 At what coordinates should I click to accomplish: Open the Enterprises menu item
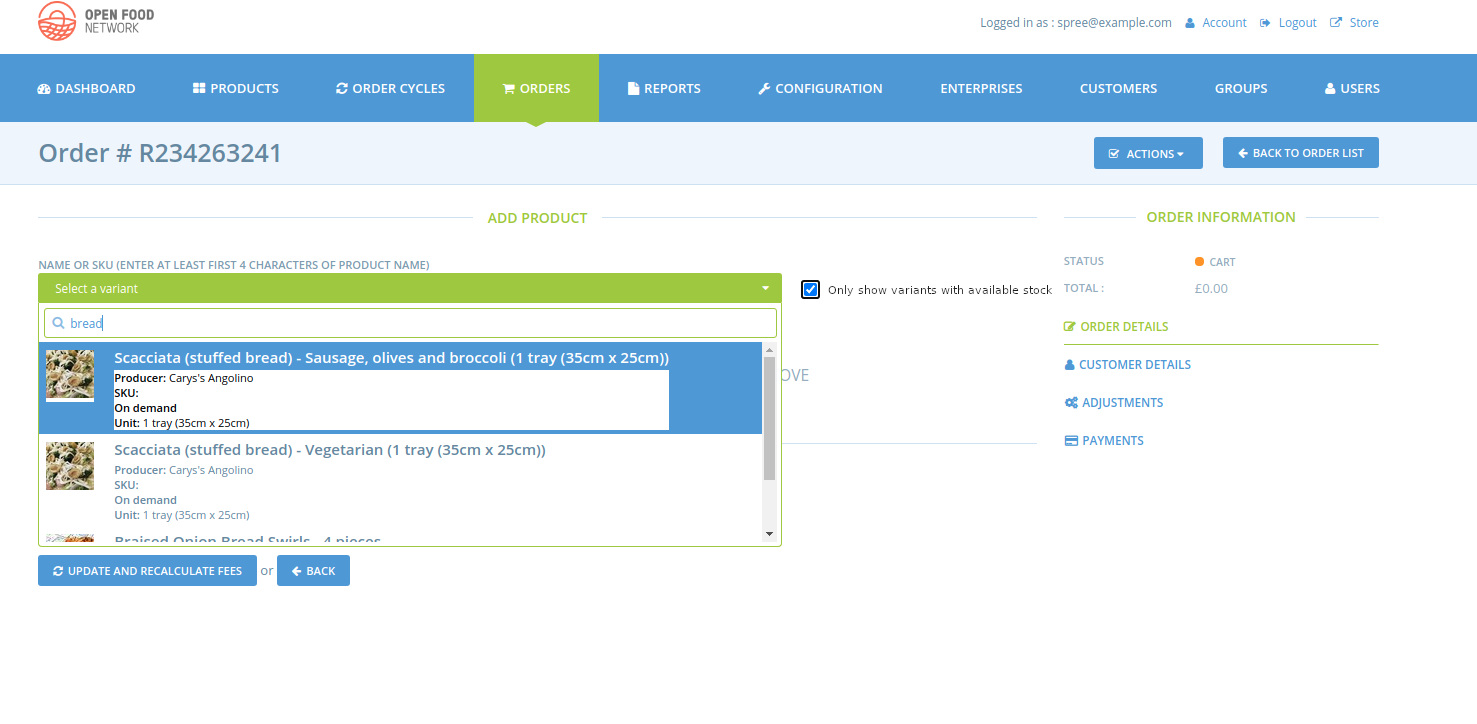pos(981,88)
